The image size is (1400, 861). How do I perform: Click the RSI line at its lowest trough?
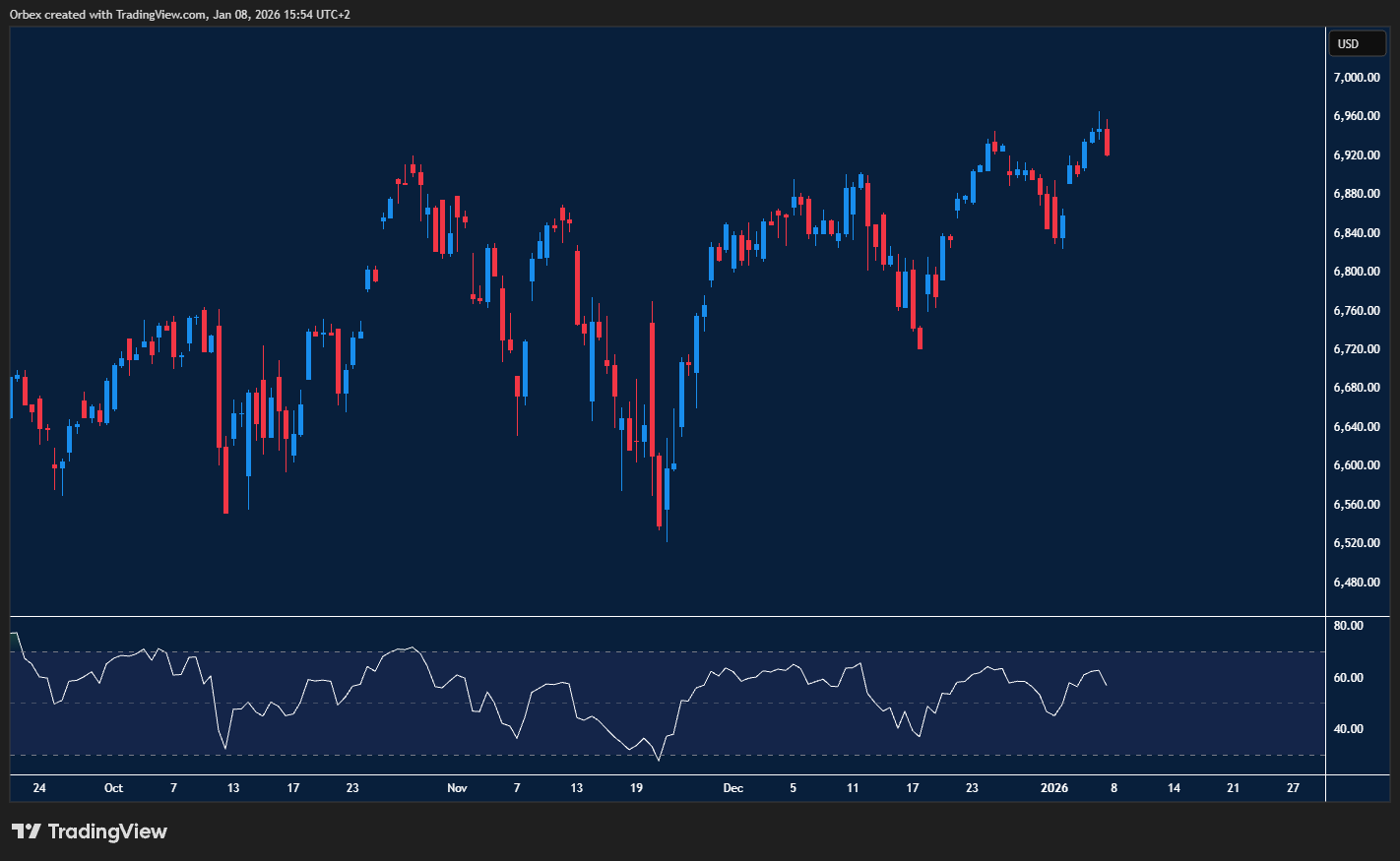pos(658,760)
